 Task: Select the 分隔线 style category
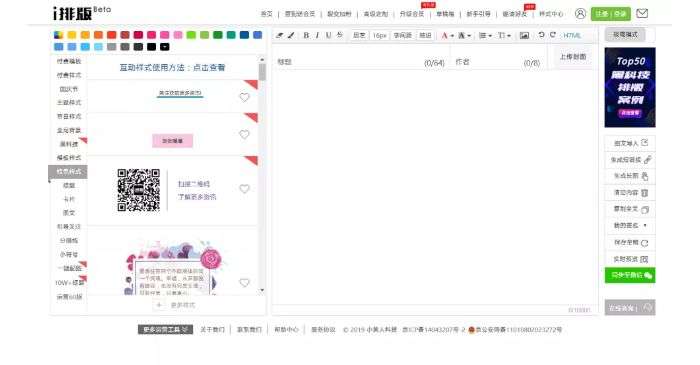[69, 240]
